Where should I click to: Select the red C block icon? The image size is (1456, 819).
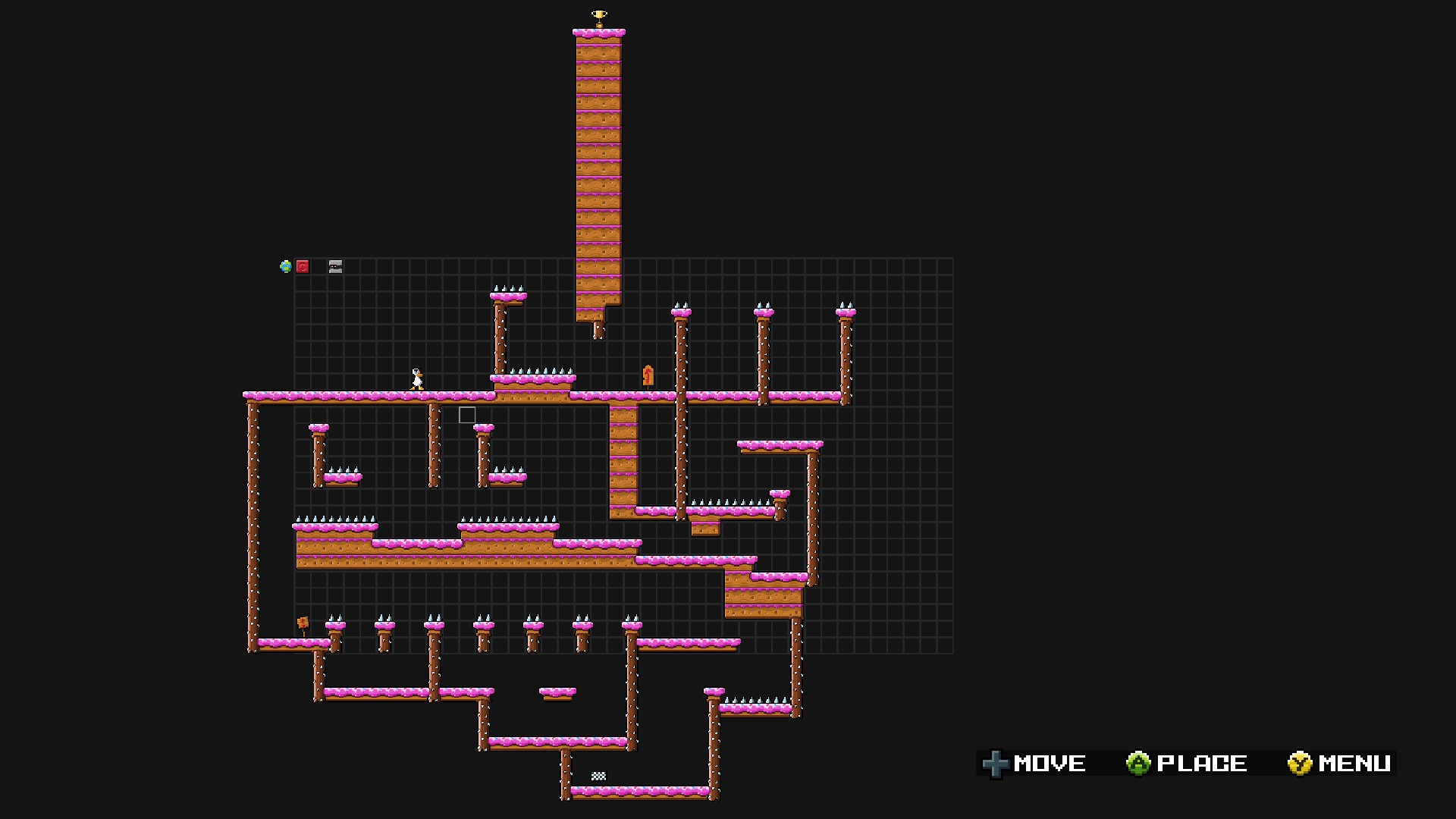pyautogui.click(x=303, y=266)
